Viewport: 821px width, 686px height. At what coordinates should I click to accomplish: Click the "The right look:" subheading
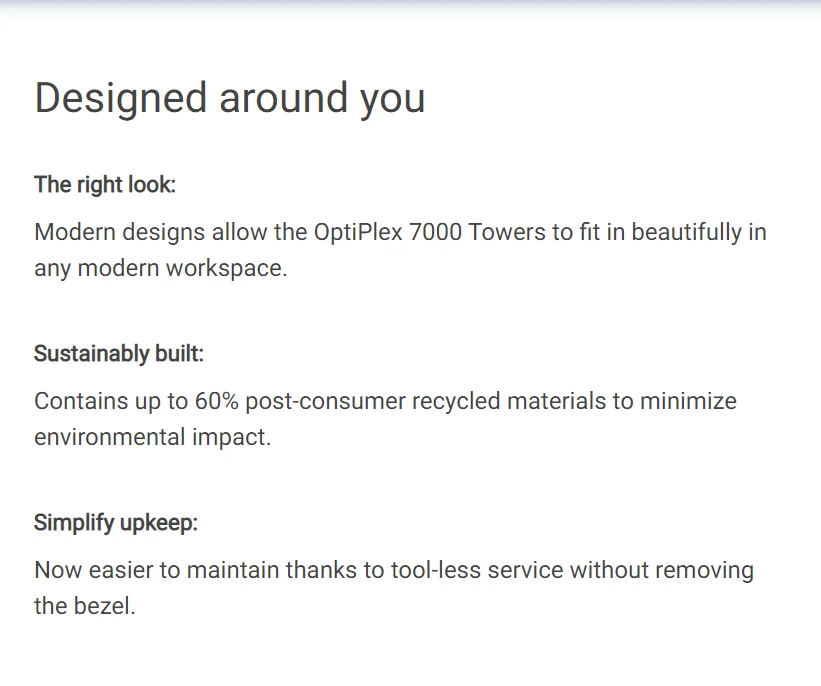(x=105, y=185)
